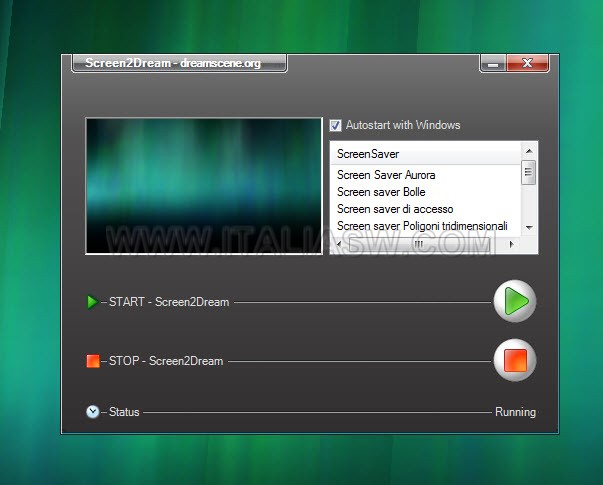Toggle Autostart with Windows checkbox
This screenshot has width=603, height=485.
335,125
